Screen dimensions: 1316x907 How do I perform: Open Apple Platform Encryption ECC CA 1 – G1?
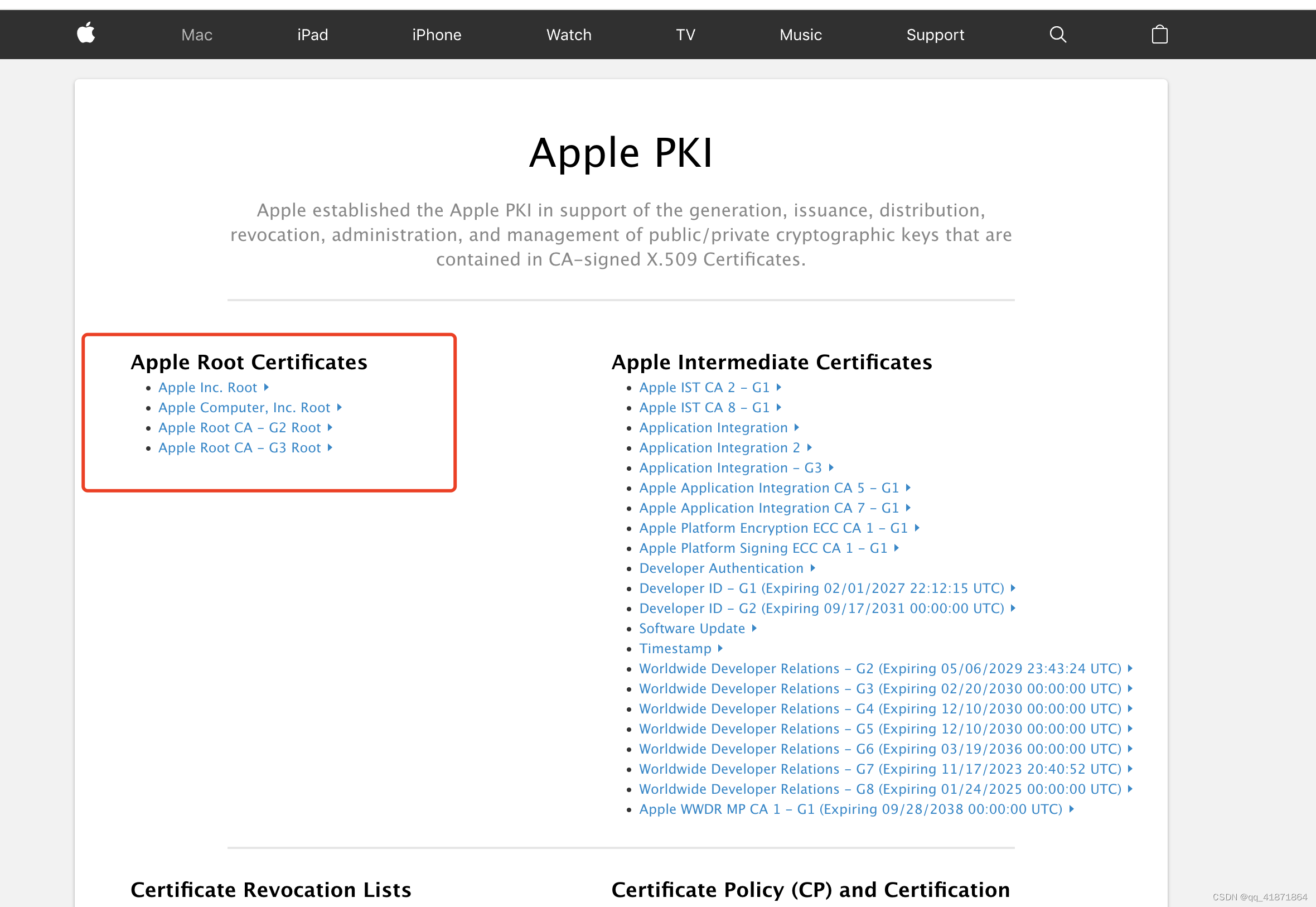(x=779, y=528)
